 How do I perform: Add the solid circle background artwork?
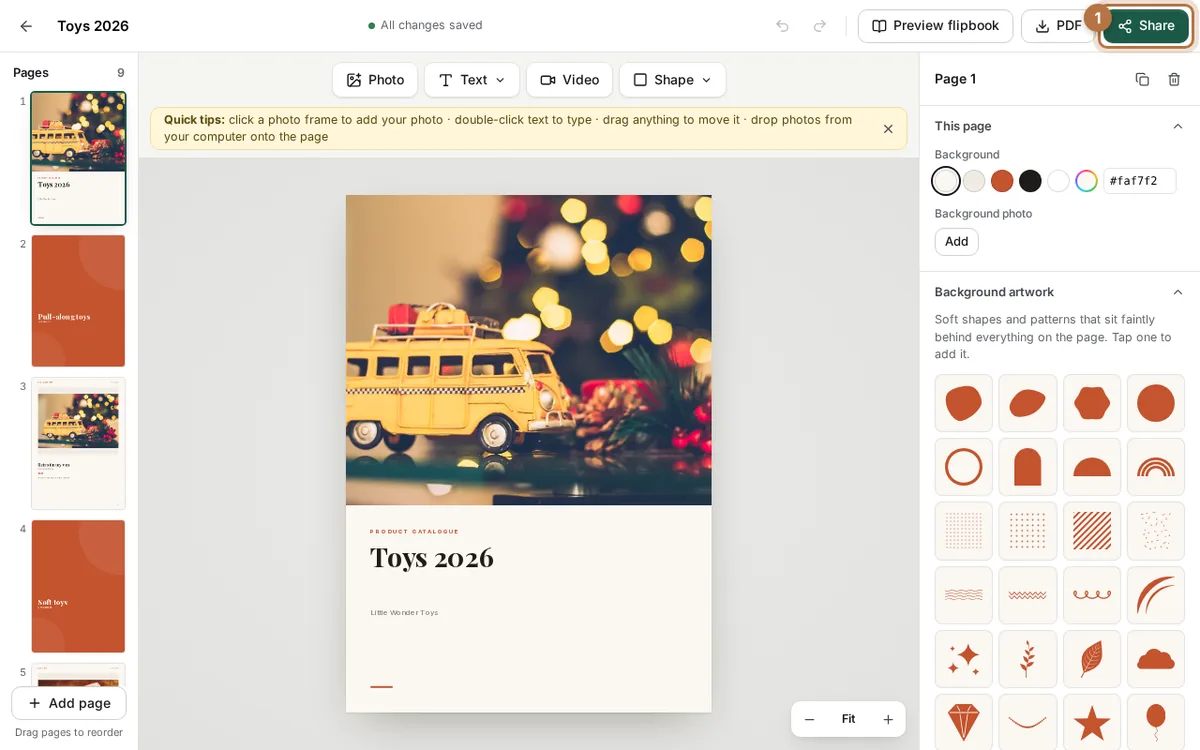(1156, 403)
